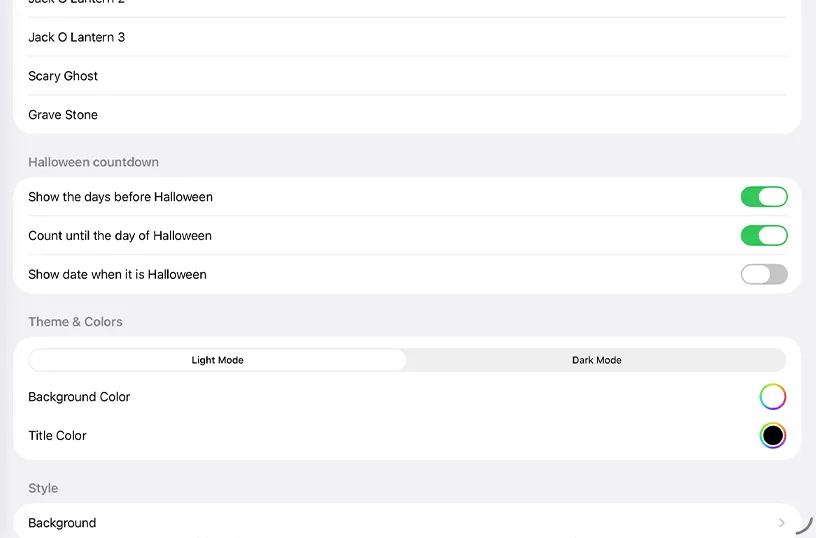
Task: Open the Title Color picker well
Action: tap(773, 435)
